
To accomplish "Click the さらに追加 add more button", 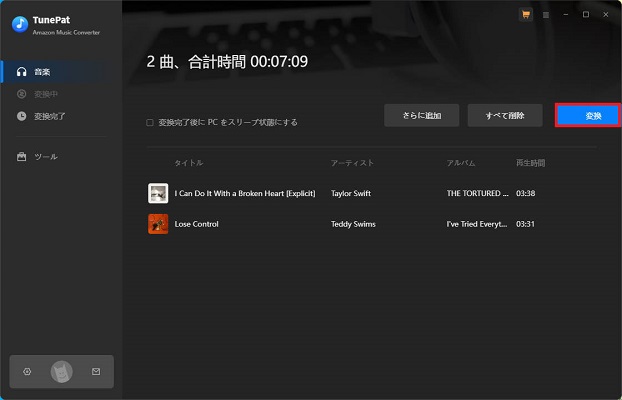I will [422, 115].
